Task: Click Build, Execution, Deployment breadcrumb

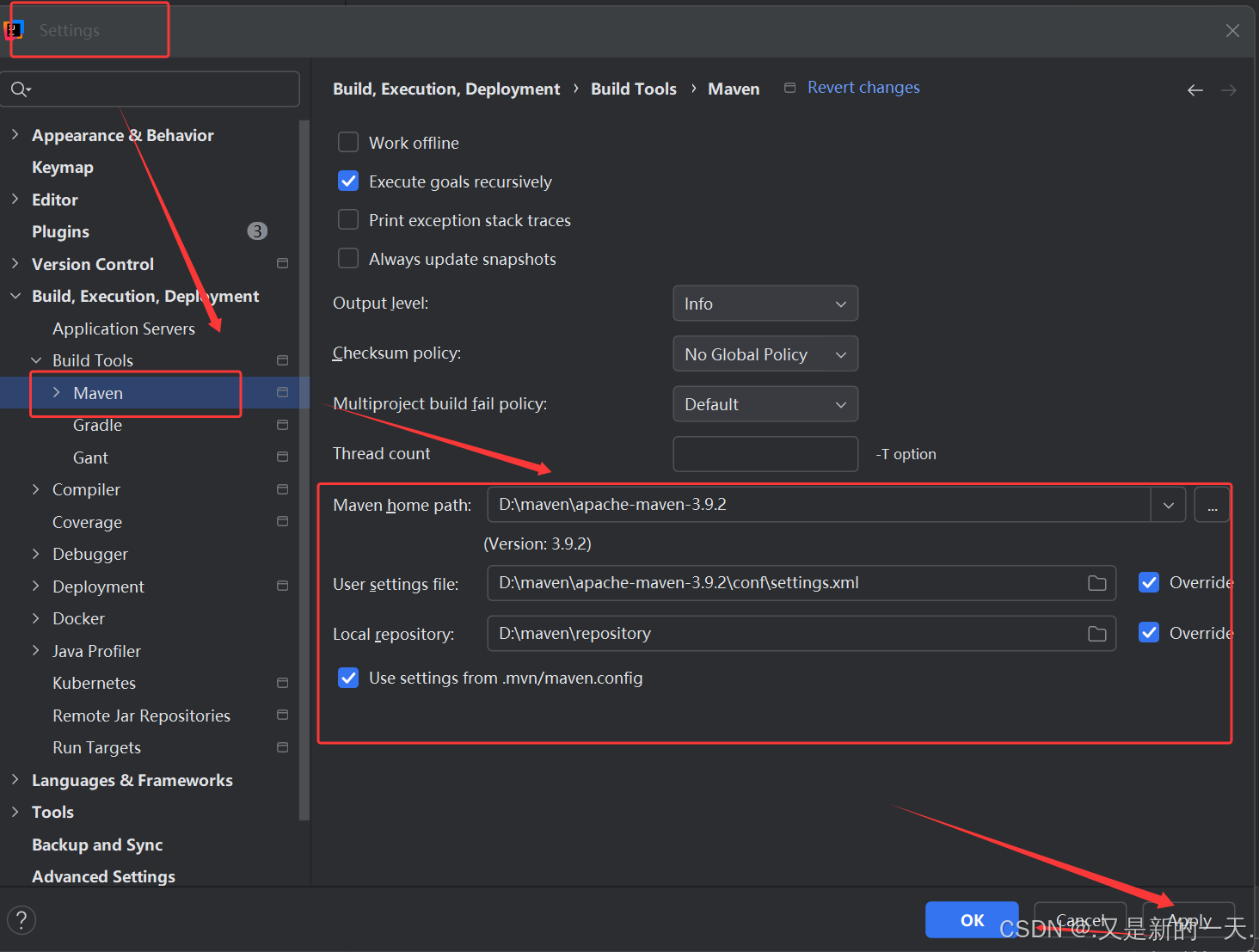Action: (446, 89)
